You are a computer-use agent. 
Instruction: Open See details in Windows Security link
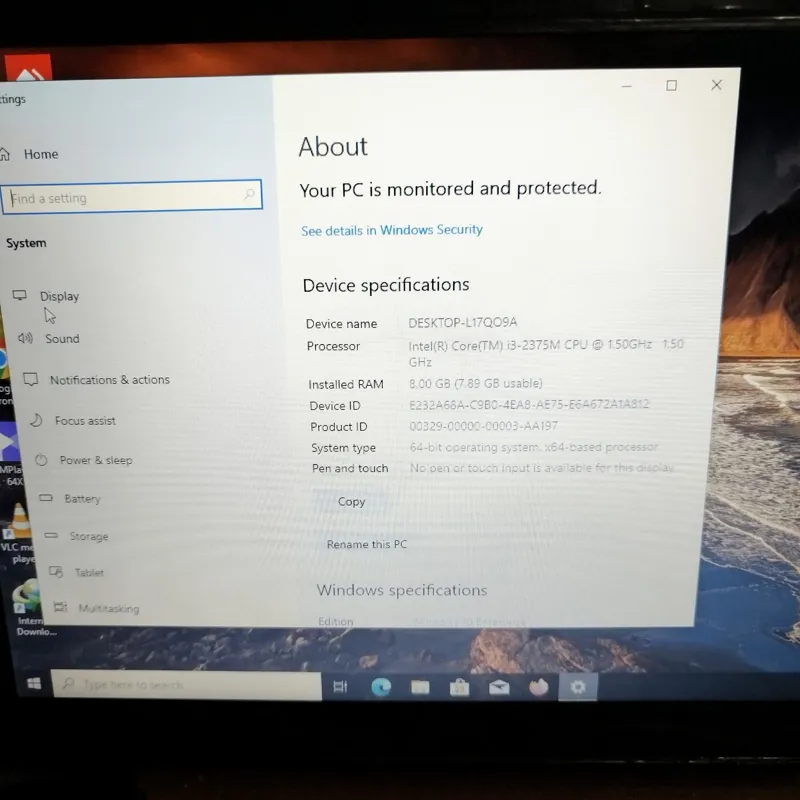[x=391, y=230]
